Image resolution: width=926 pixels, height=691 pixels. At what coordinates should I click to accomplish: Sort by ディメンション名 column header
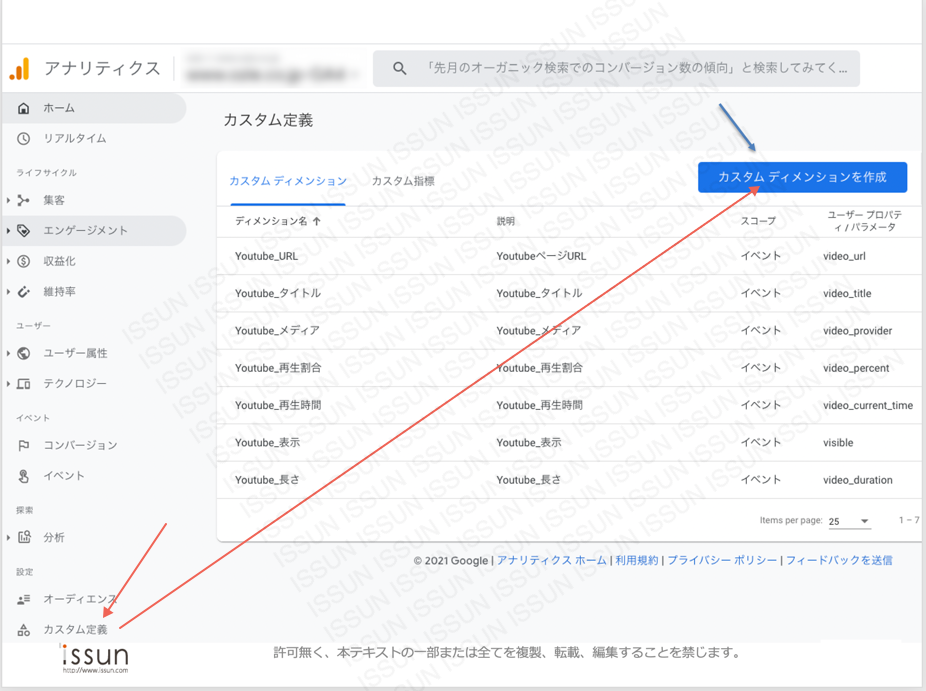tap(277, 221)
